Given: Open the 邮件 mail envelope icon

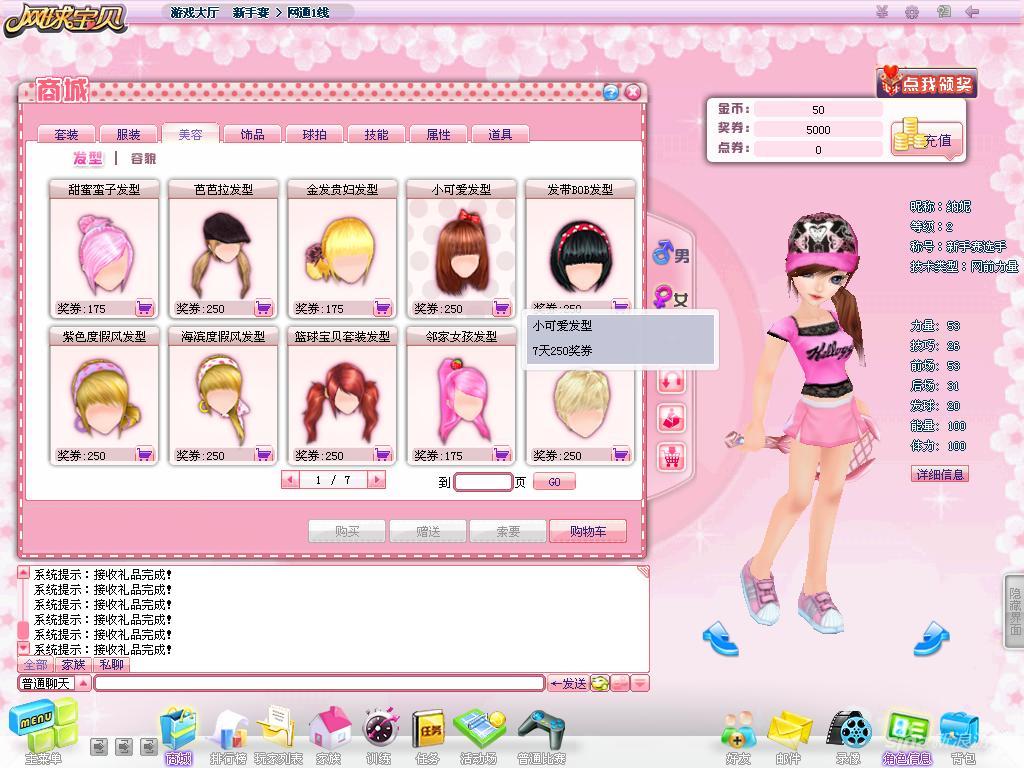Looking at the screenshot, I should pyautogui.click(x=789, y=736).
